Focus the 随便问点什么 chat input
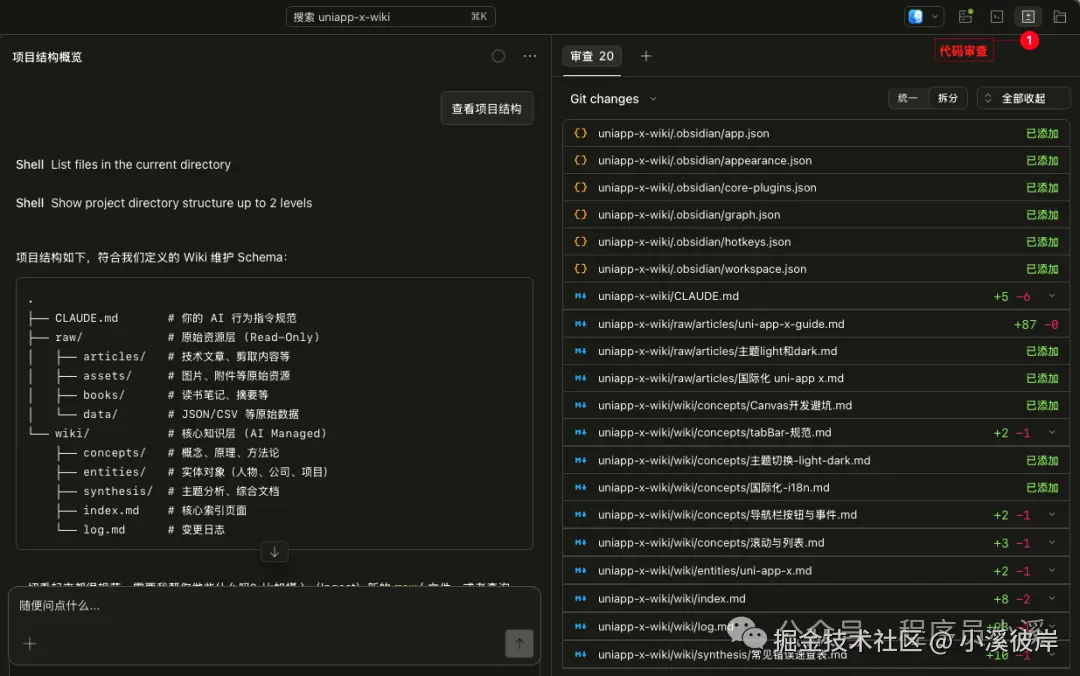Viewport: 1080px width, 676px height. [x=274, y=606]
